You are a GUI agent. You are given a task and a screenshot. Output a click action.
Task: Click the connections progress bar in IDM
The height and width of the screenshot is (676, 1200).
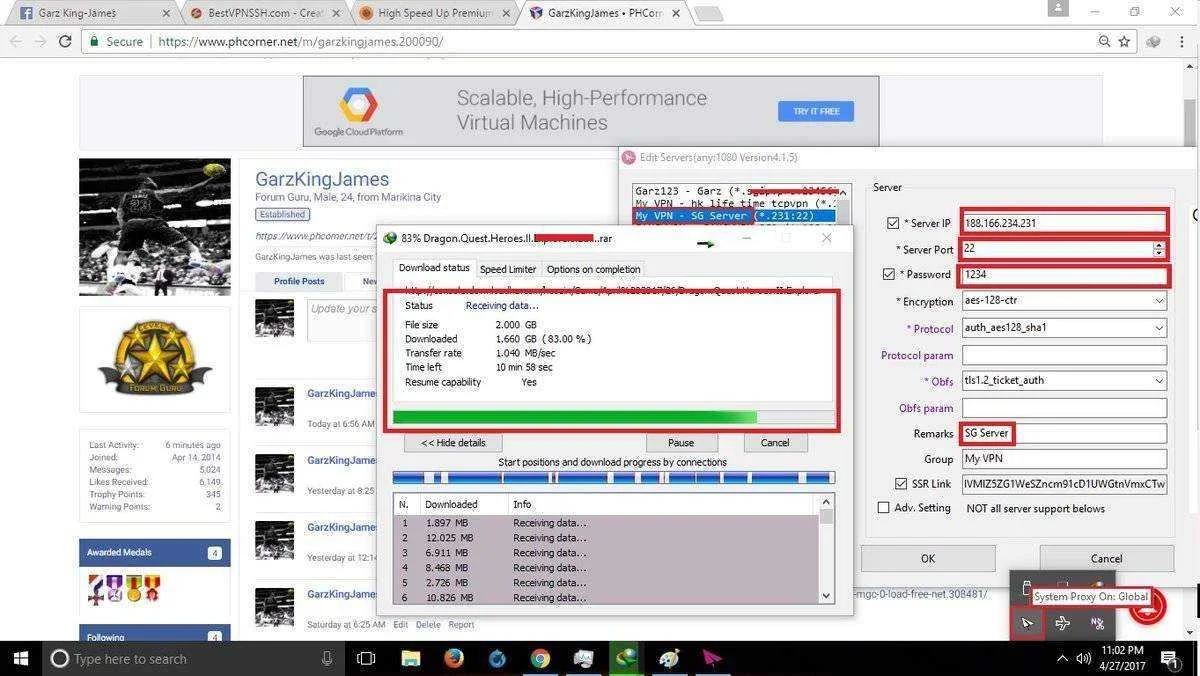point(613,478)
